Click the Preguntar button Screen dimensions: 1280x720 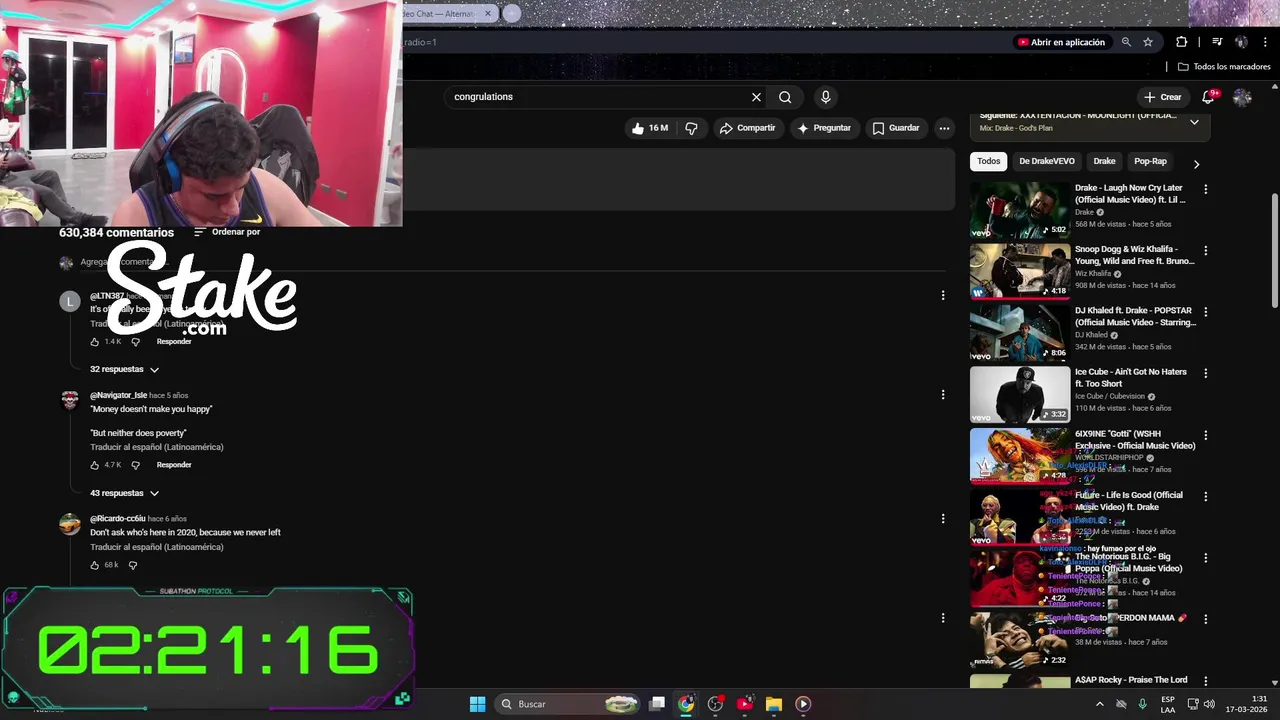[x=824, y=128]
